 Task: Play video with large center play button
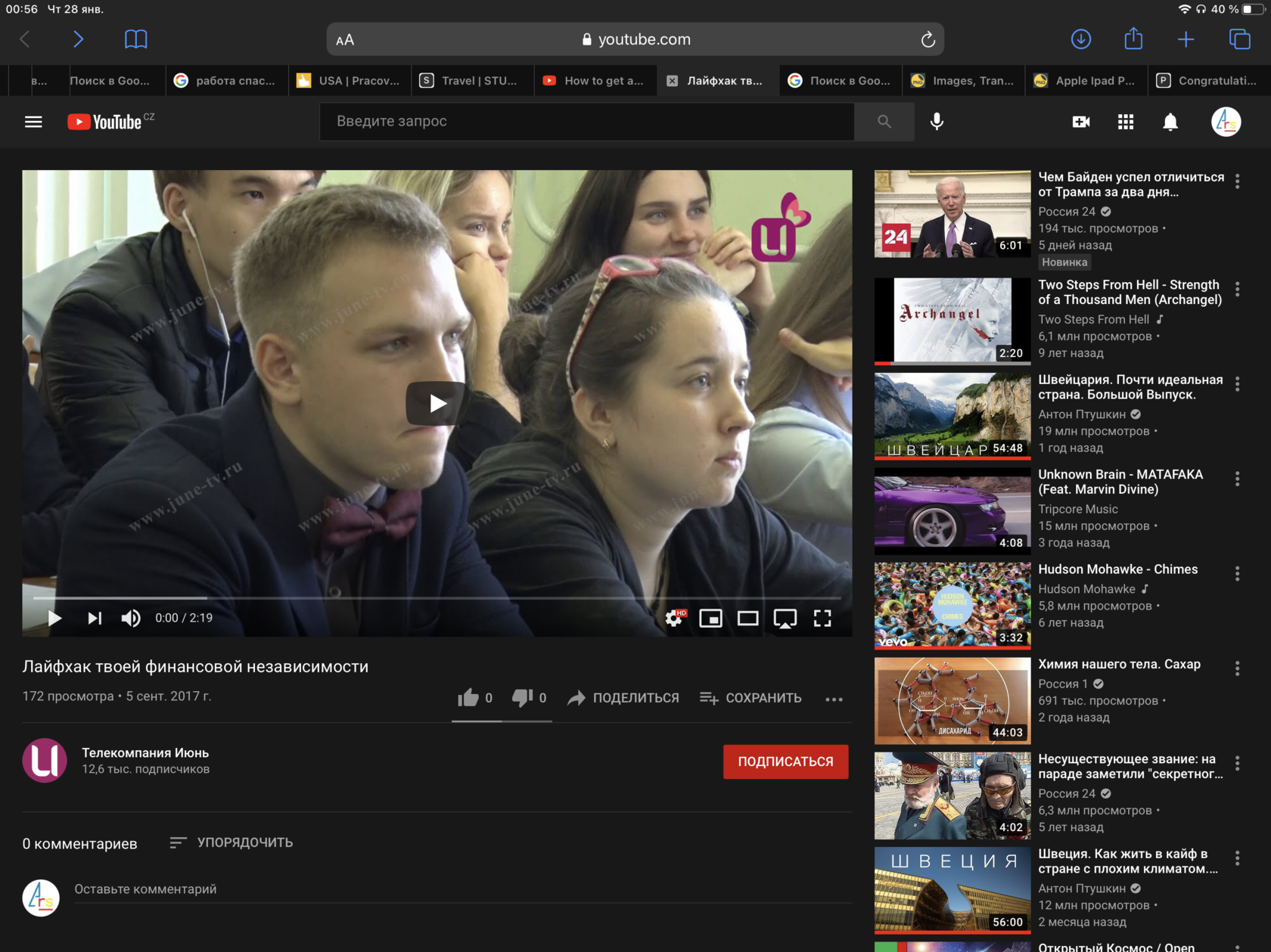tap(437, 403)
